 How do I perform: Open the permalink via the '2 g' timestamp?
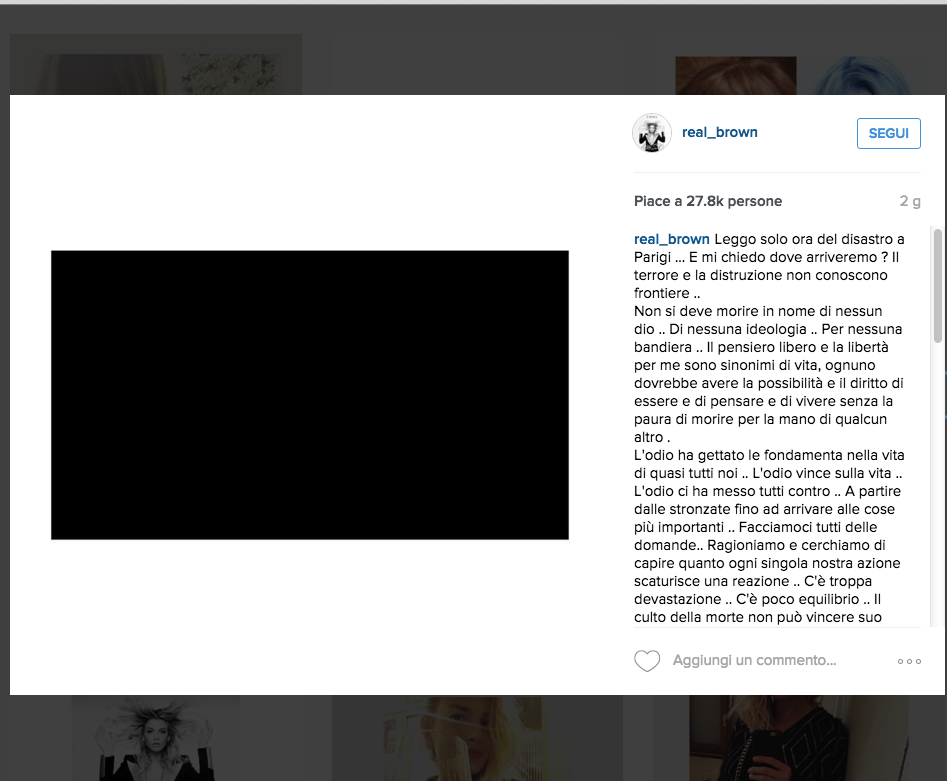(x=909, y=201)
